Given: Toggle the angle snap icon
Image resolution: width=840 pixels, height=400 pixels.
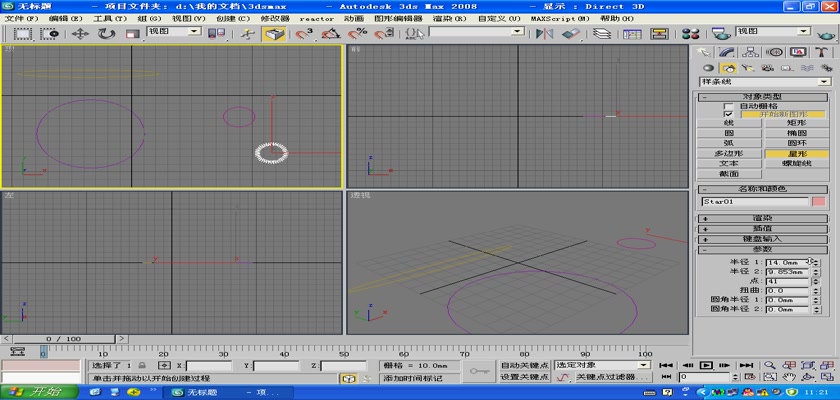Looking at the screenshot, I should [x=331, y=34].
